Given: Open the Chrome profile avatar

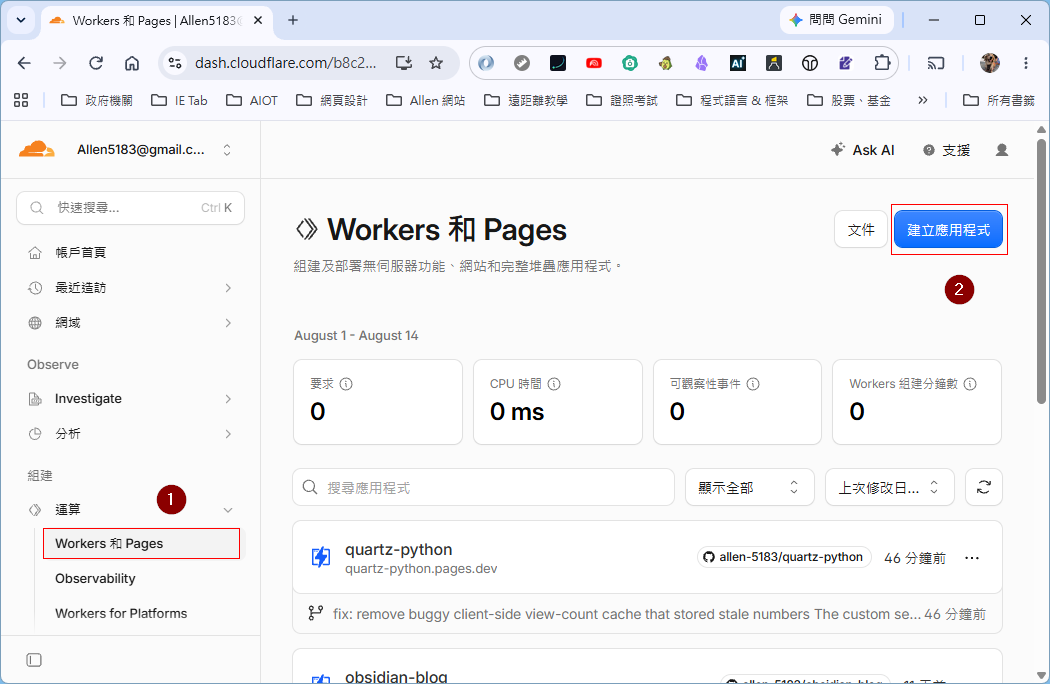Looking at the screenshot, I should [990, 63].
